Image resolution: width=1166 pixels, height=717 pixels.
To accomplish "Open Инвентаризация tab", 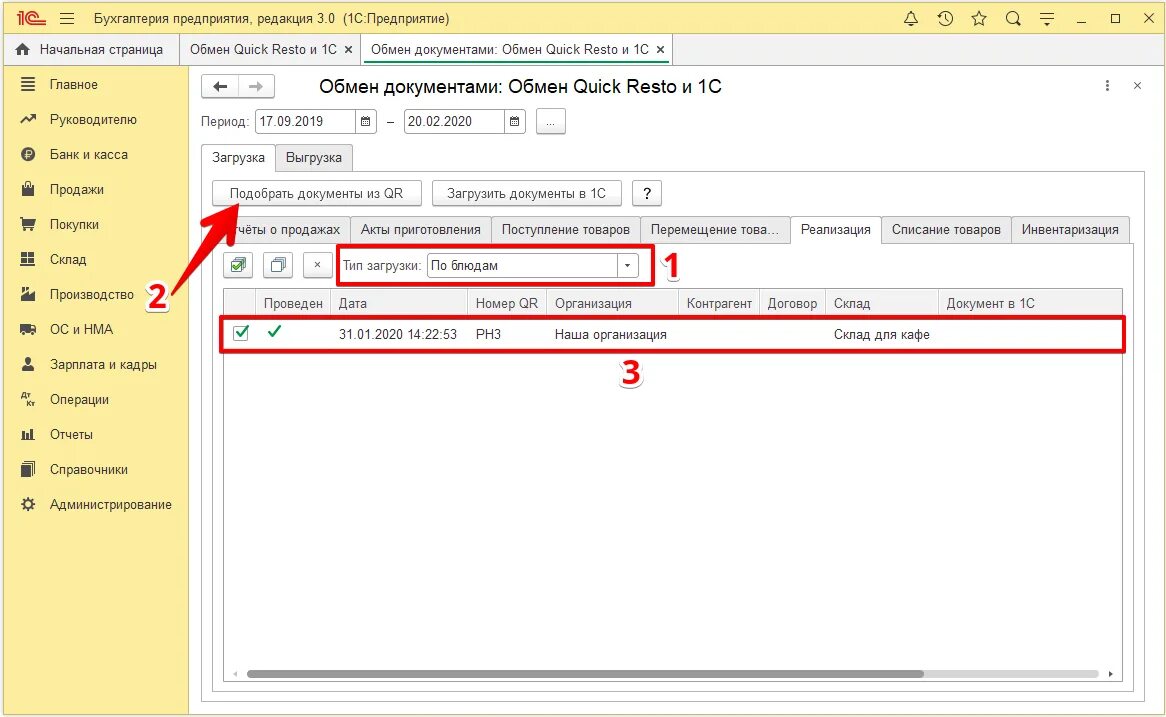I will (1070, 229).
